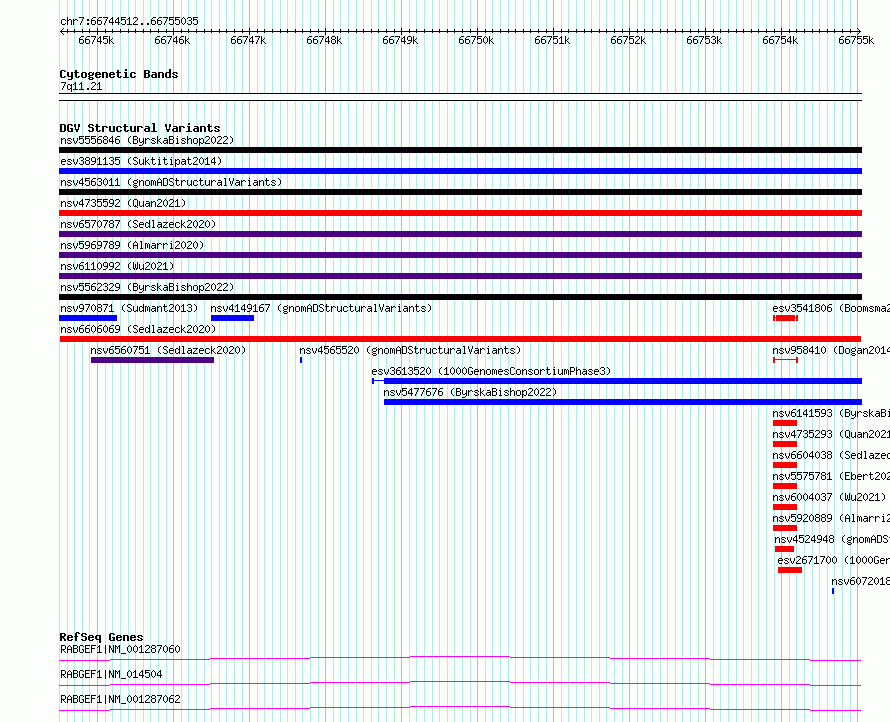
Task: Open the nsv6604038 variant label
Action: [831, 455]
